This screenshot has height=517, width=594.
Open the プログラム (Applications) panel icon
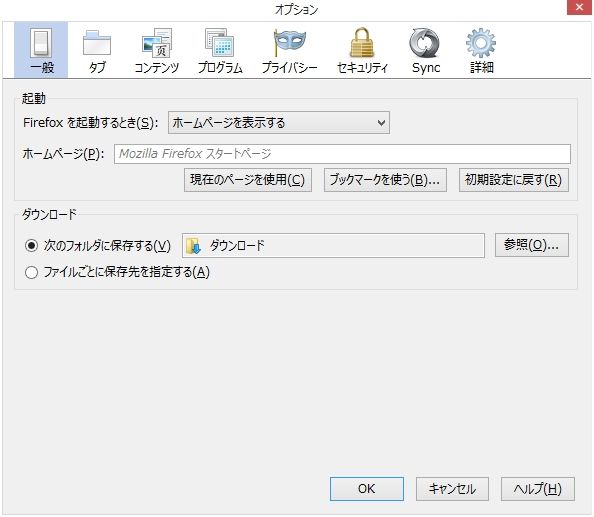pyautogui.click(x=220, y=42)
